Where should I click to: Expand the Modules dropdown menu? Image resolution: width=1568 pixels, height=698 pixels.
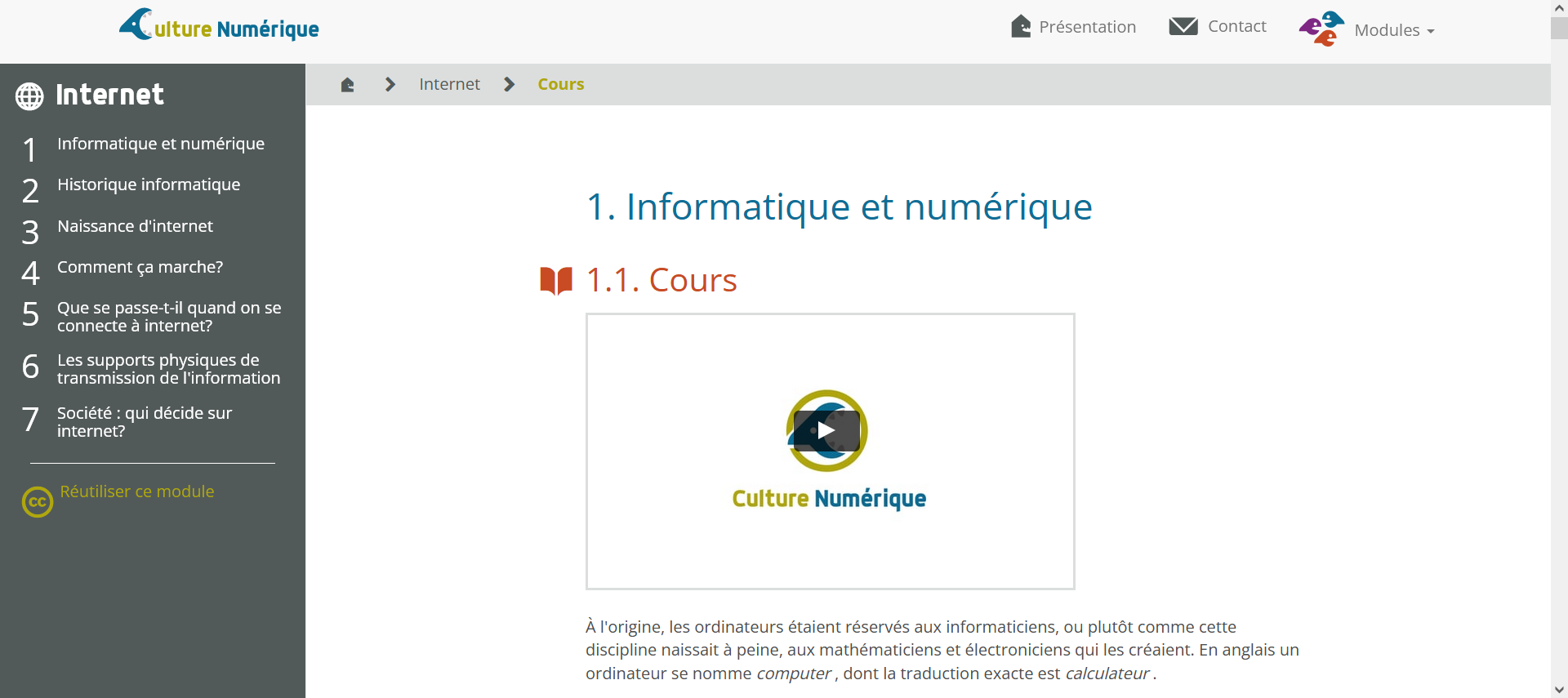pos(1394,30)
